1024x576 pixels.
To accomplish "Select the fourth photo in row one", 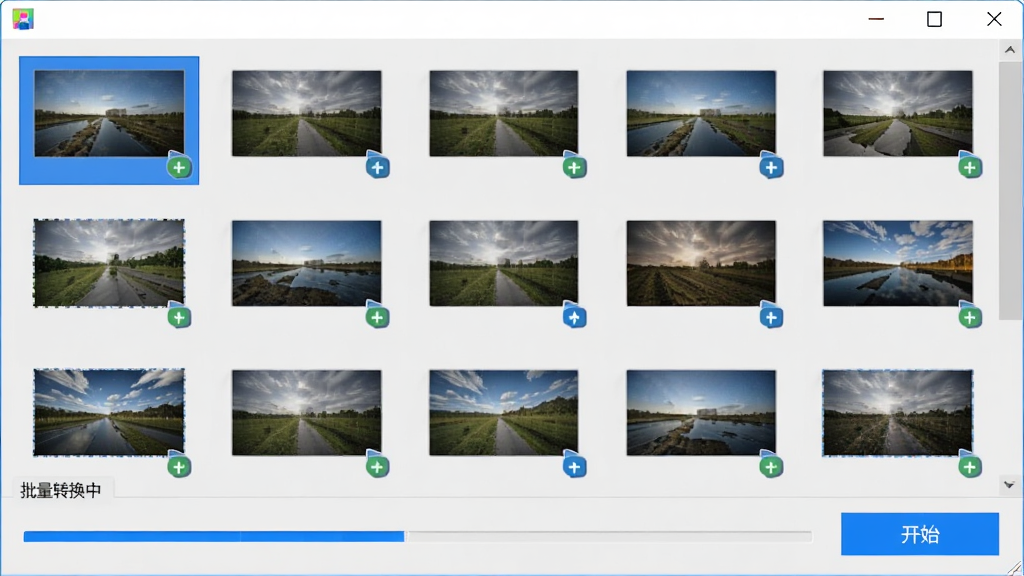I will (x=701, y=114).
